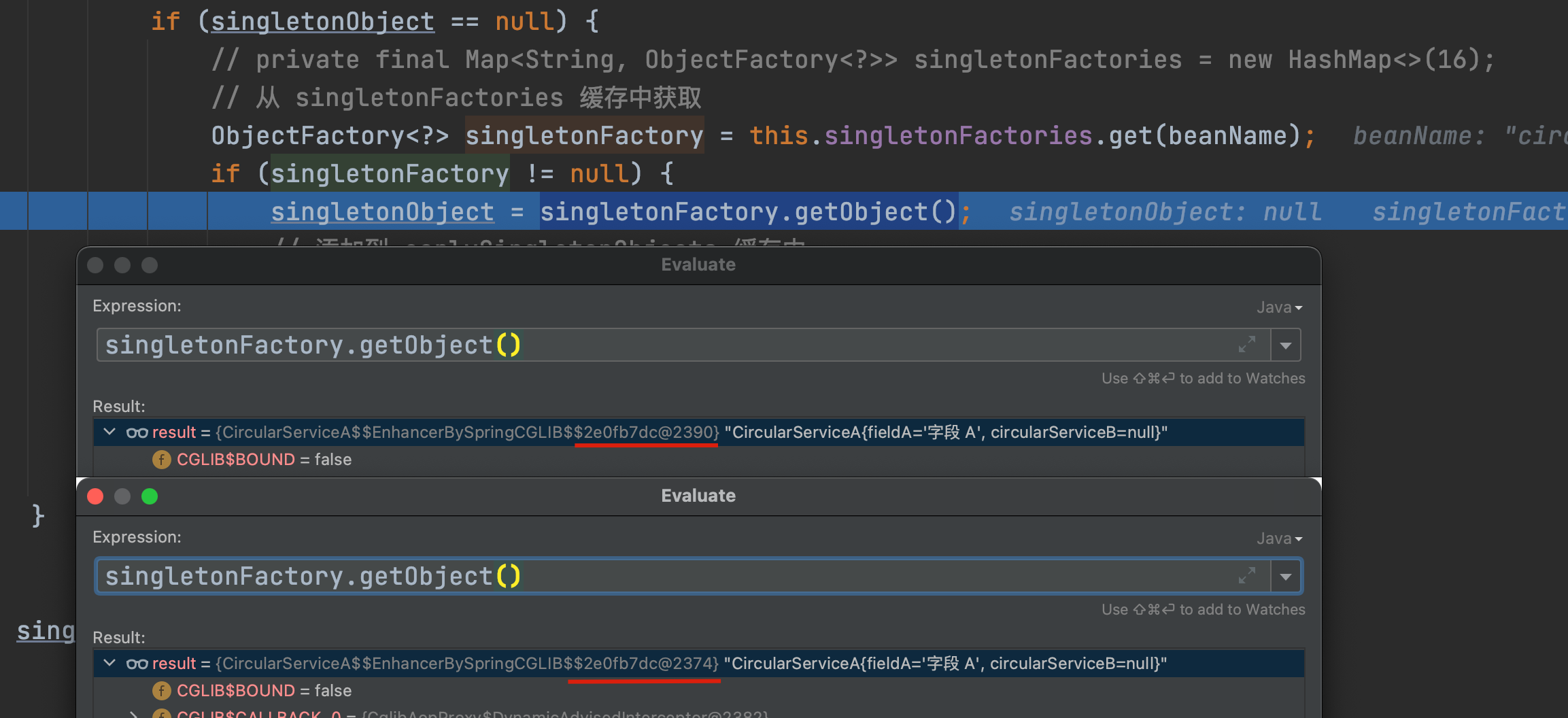The image size is (1568, 718).
Task: Select the CircularServiceA result row ending in @2390
Action: (699, 432)
